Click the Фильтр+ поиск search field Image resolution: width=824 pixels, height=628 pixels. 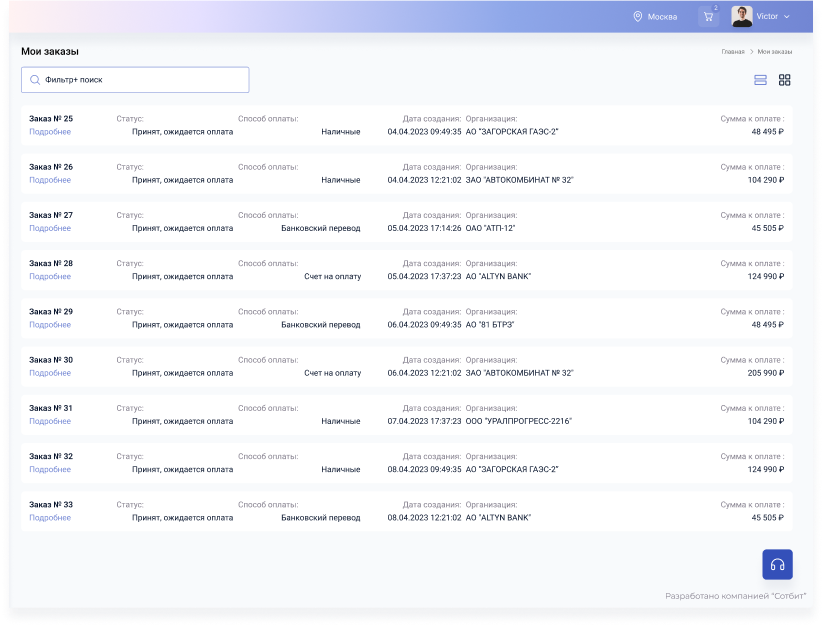[x=140, y=80]
